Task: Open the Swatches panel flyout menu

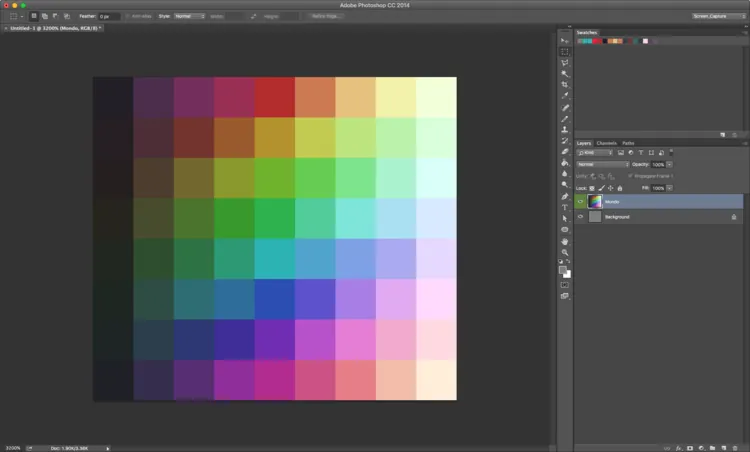Action: [745, 33]
